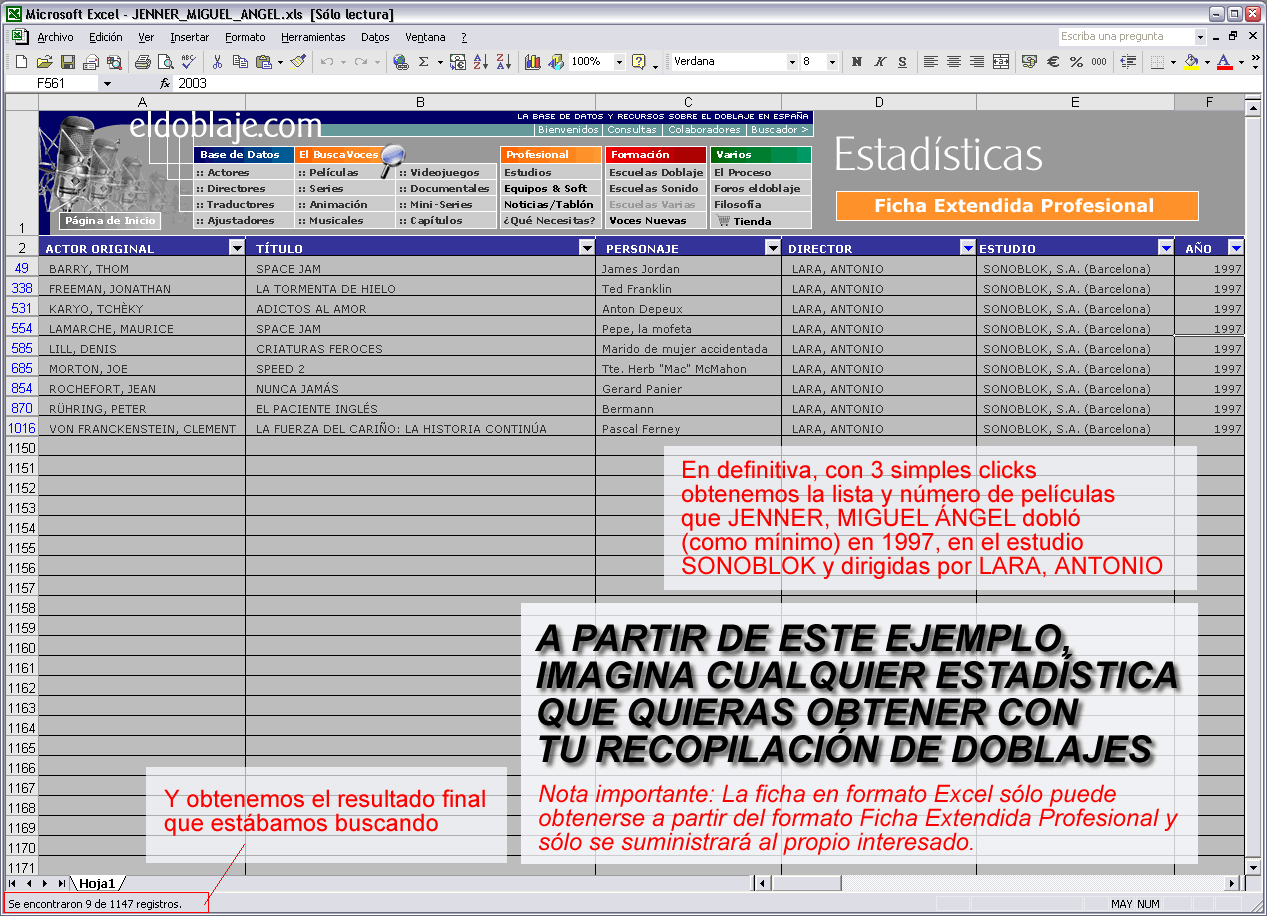Toggle italic formatting (K button)
This screenshot has height=916, width=1267.
(x=879, y=62)
